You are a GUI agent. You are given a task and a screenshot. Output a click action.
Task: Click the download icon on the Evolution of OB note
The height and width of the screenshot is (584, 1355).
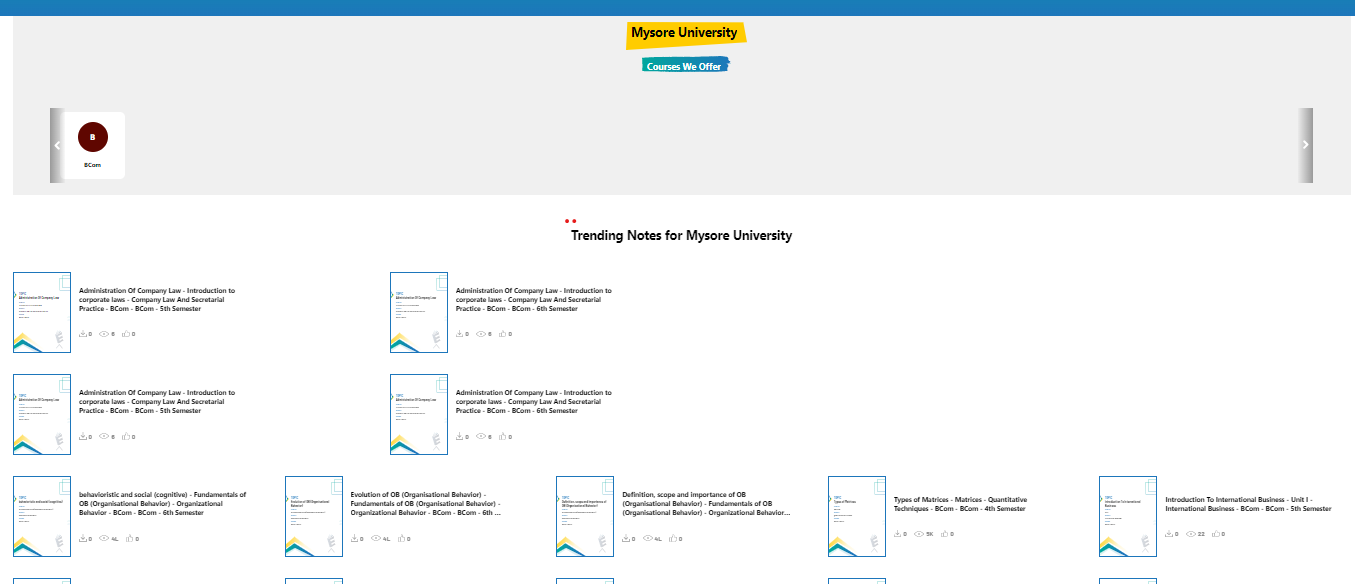pos(355,537)
